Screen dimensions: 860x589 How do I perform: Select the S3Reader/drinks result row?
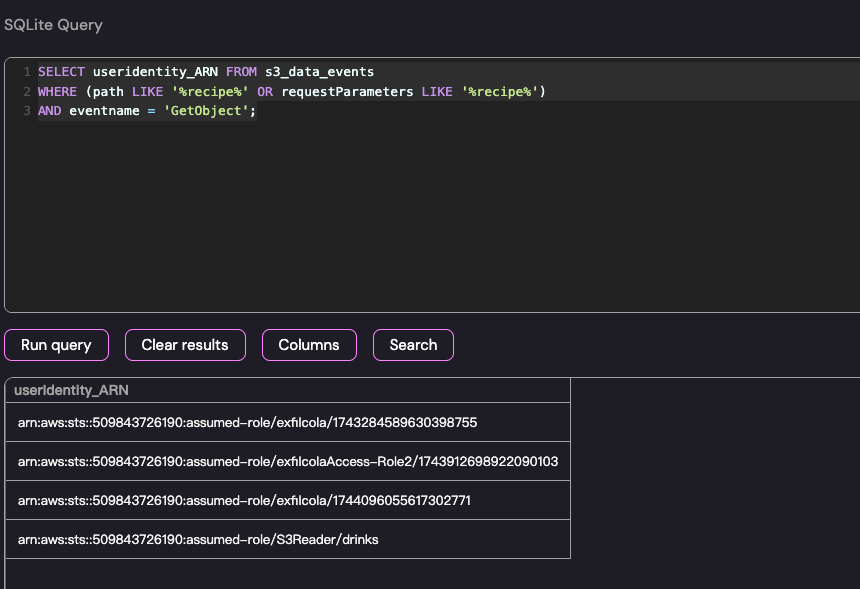198,539
